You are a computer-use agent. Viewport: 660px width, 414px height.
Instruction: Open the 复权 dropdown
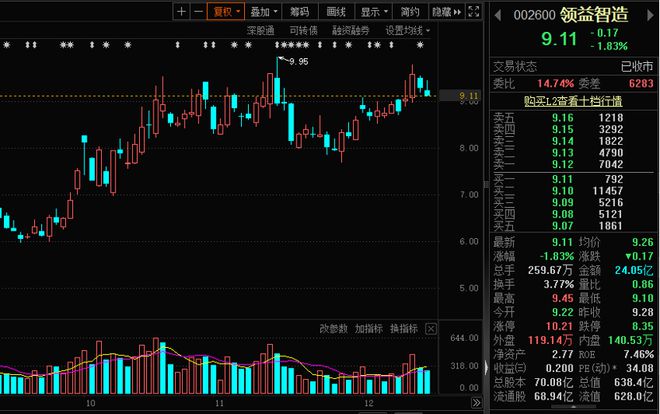click(x=226, y=11)
